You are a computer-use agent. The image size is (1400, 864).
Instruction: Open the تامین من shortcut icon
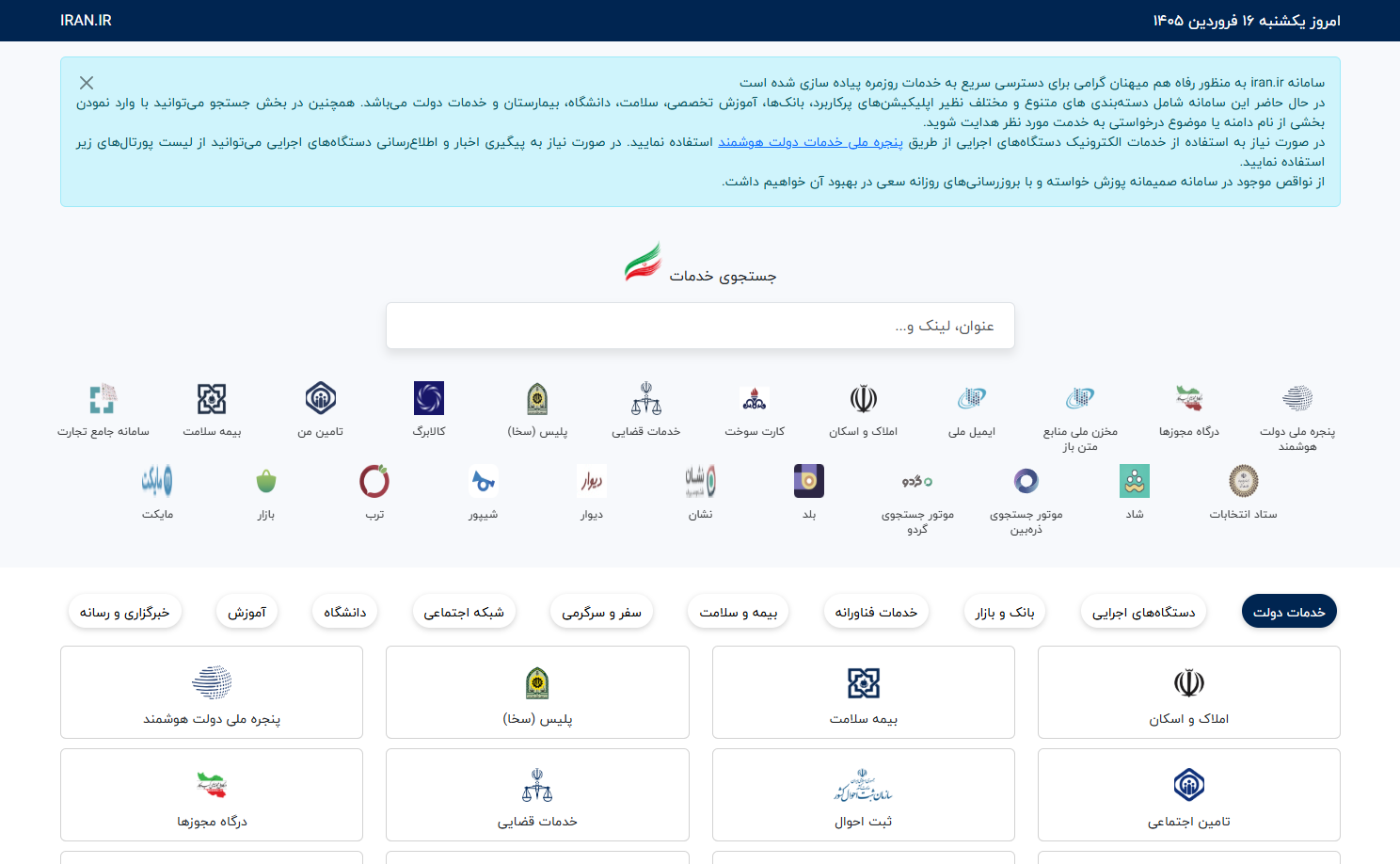click(x=321, y=399)
